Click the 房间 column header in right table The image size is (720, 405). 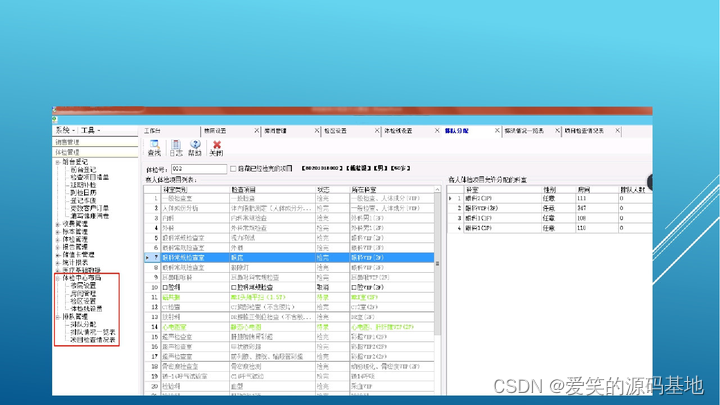tap(596, 189)
